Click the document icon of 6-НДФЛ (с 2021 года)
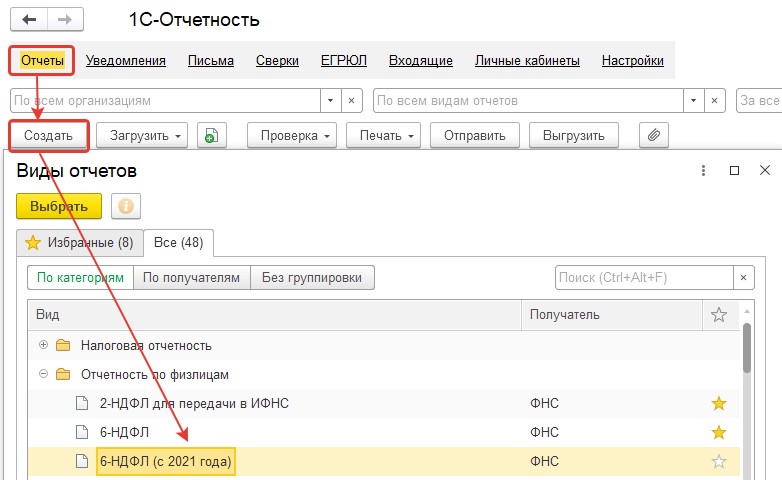 [x=82, y=461]
